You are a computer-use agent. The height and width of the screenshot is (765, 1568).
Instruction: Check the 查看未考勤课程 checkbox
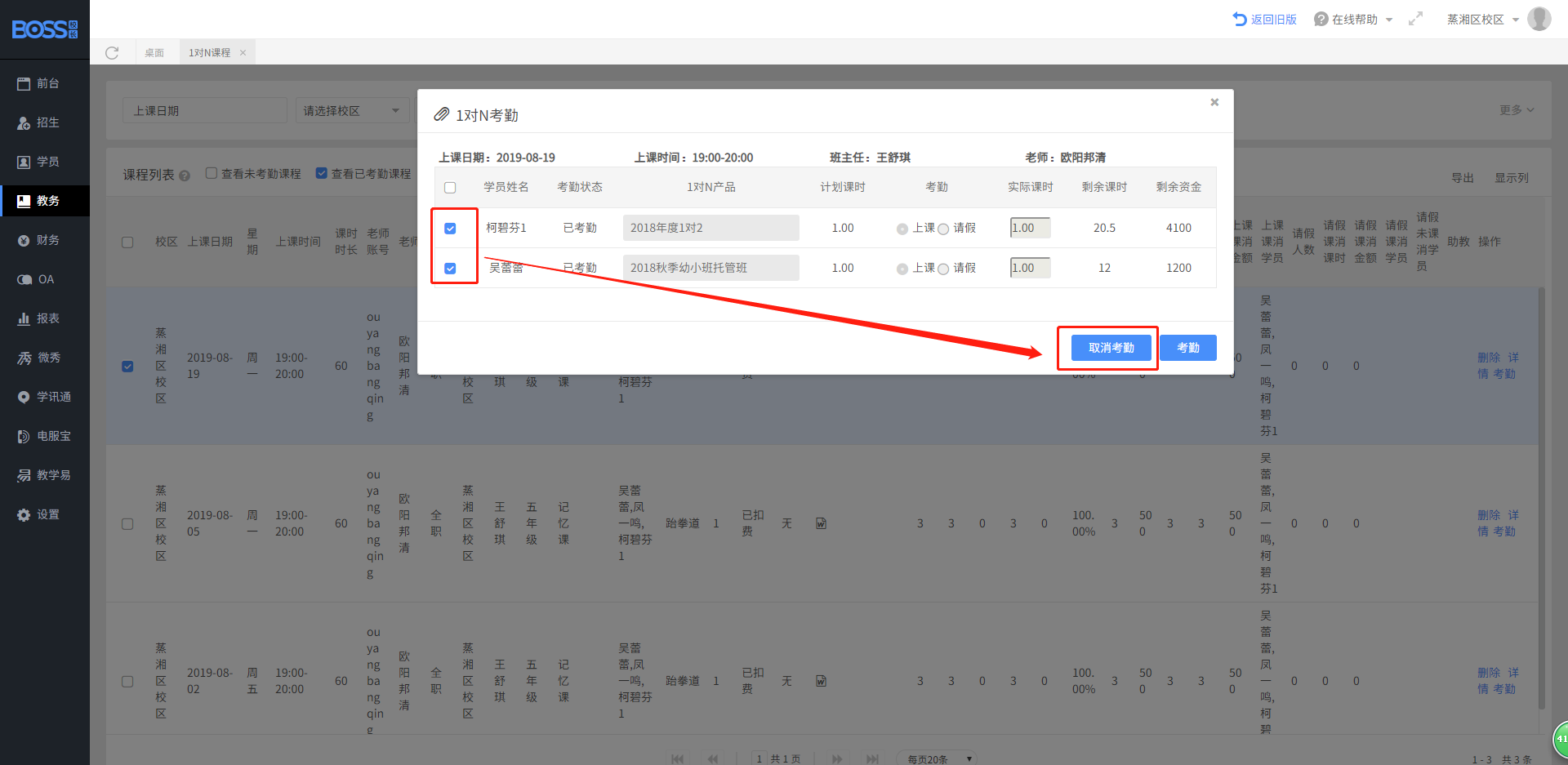pos(212,173)
